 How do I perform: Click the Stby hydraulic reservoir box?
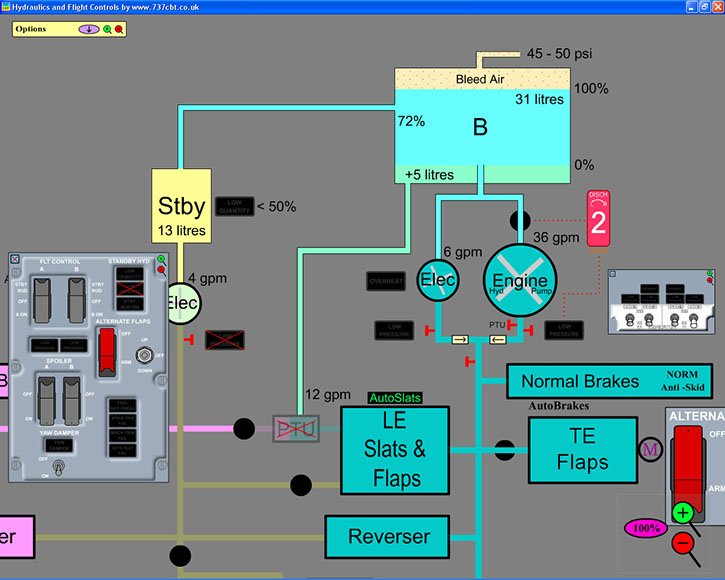pyautogui.click(x=181, y=214)
